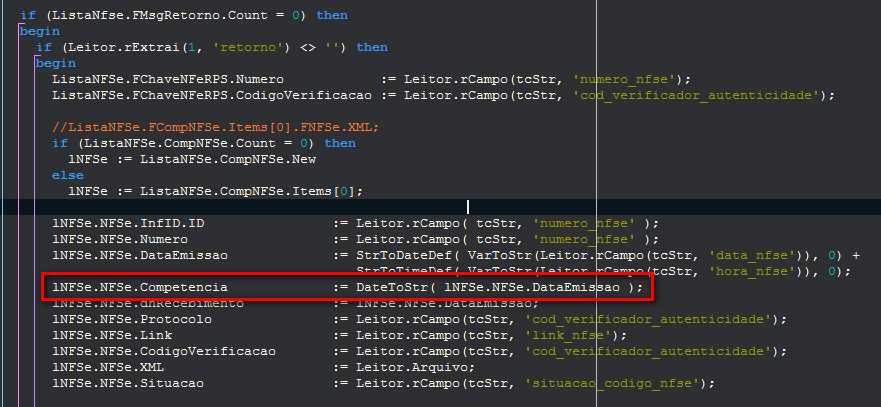
Task: Click ListaNFSe.FChaveNFeRPS.CodigoVerificacao identifier
Action: click(x=212, y=95)
